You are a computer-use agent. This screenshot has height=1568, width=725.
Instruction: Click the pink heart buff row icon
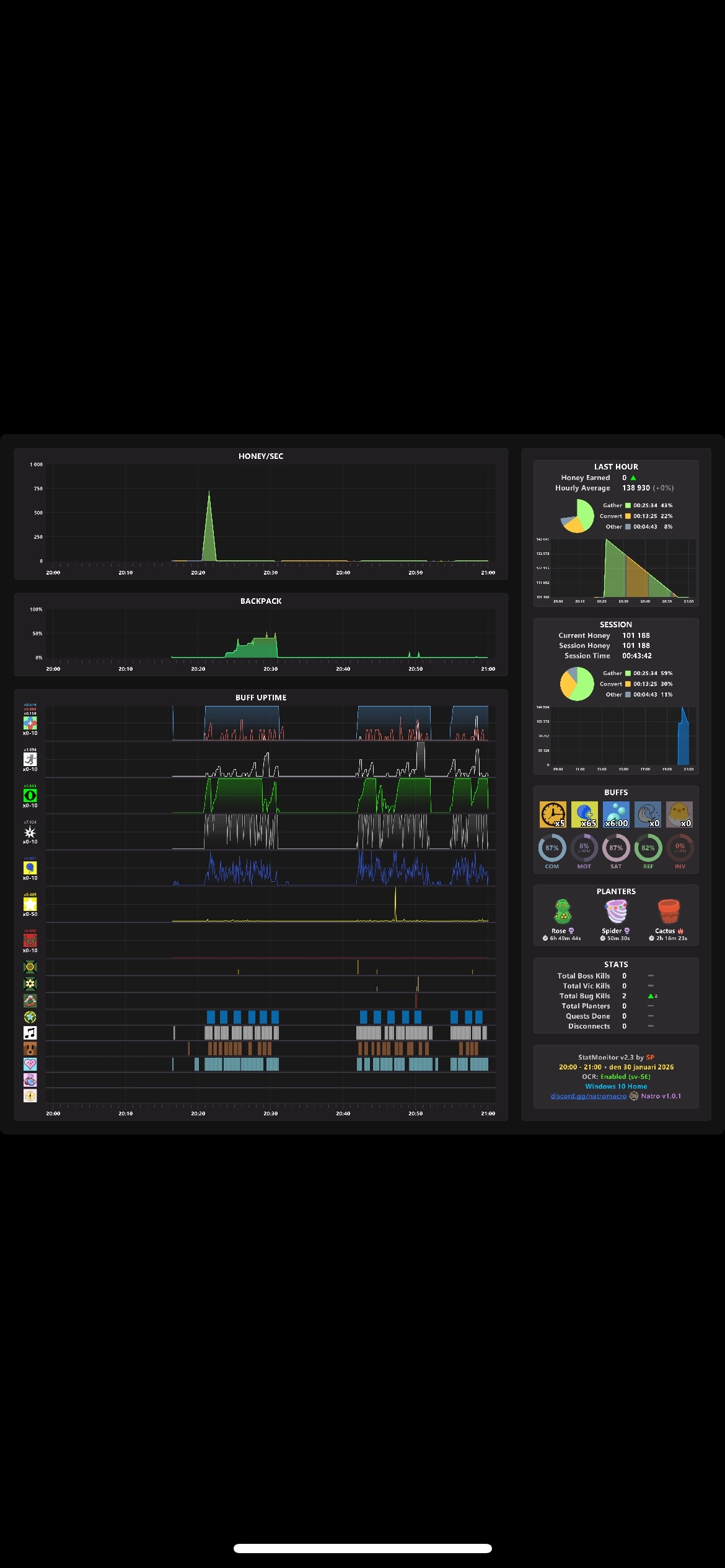pos(30,1064)
